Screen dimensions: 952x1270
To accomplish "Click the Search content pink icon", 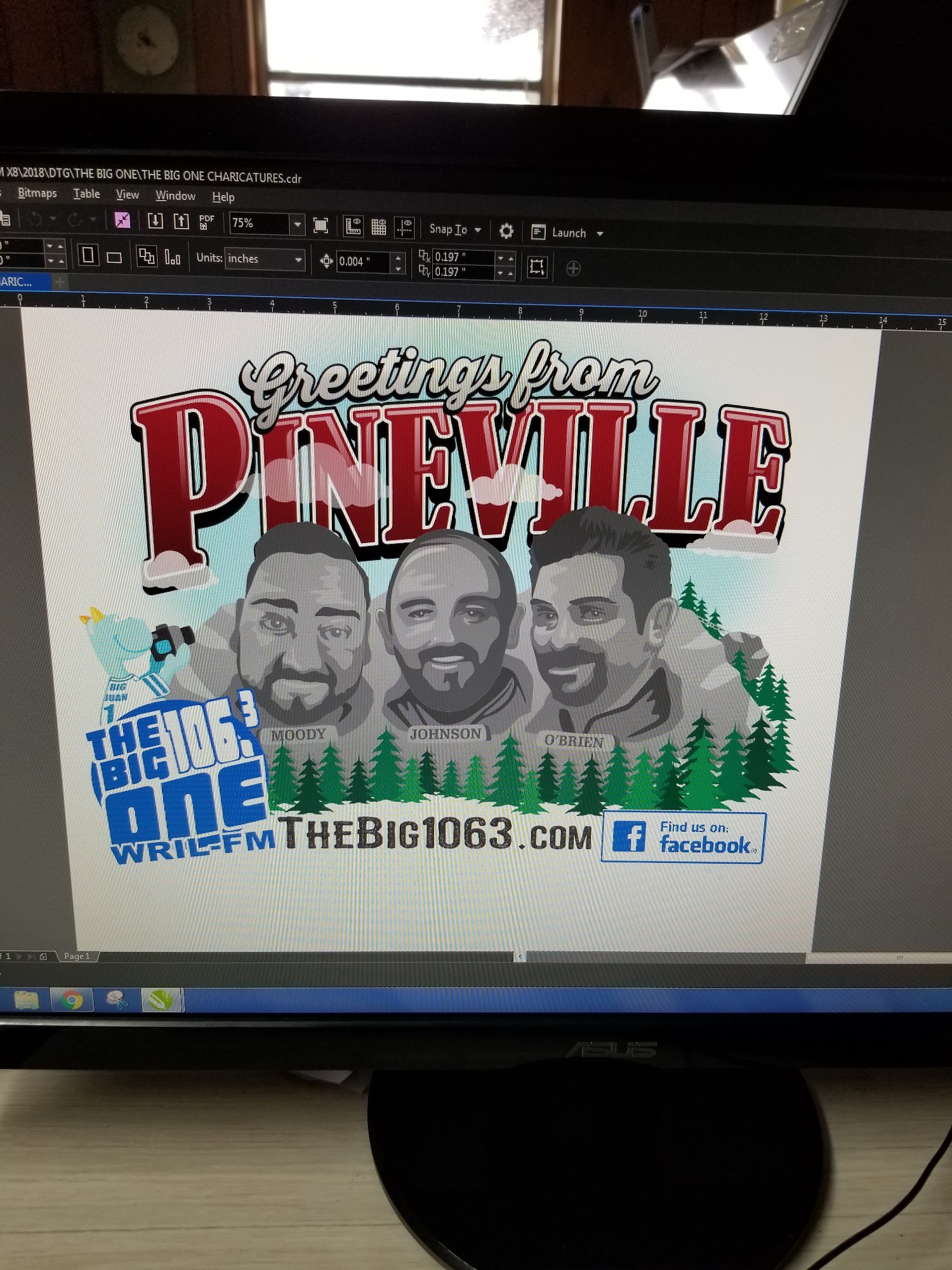I will coord(122,220).
